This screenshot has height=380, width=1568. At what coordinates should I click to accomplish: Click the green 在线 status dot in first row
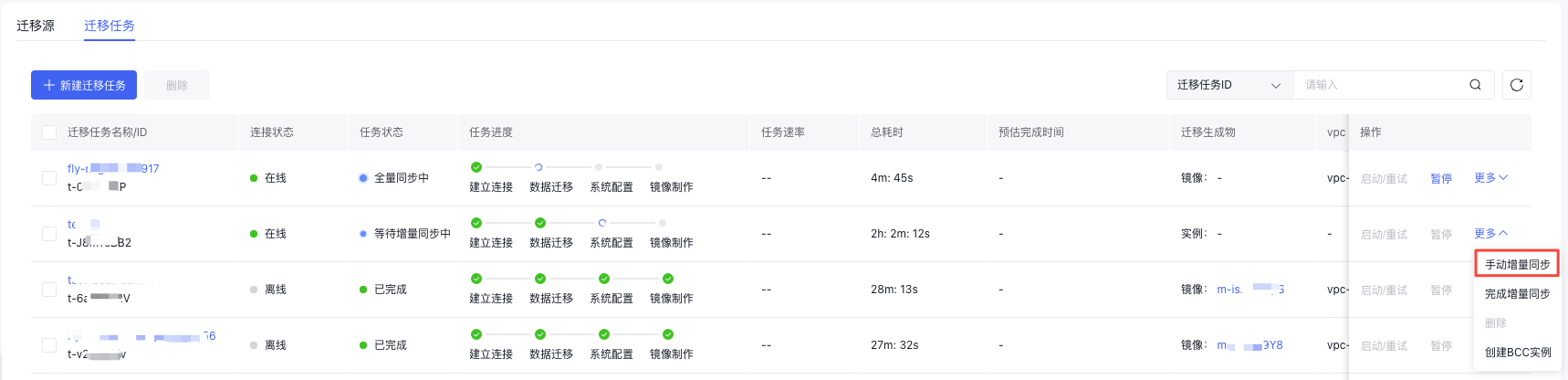point(254,178)
